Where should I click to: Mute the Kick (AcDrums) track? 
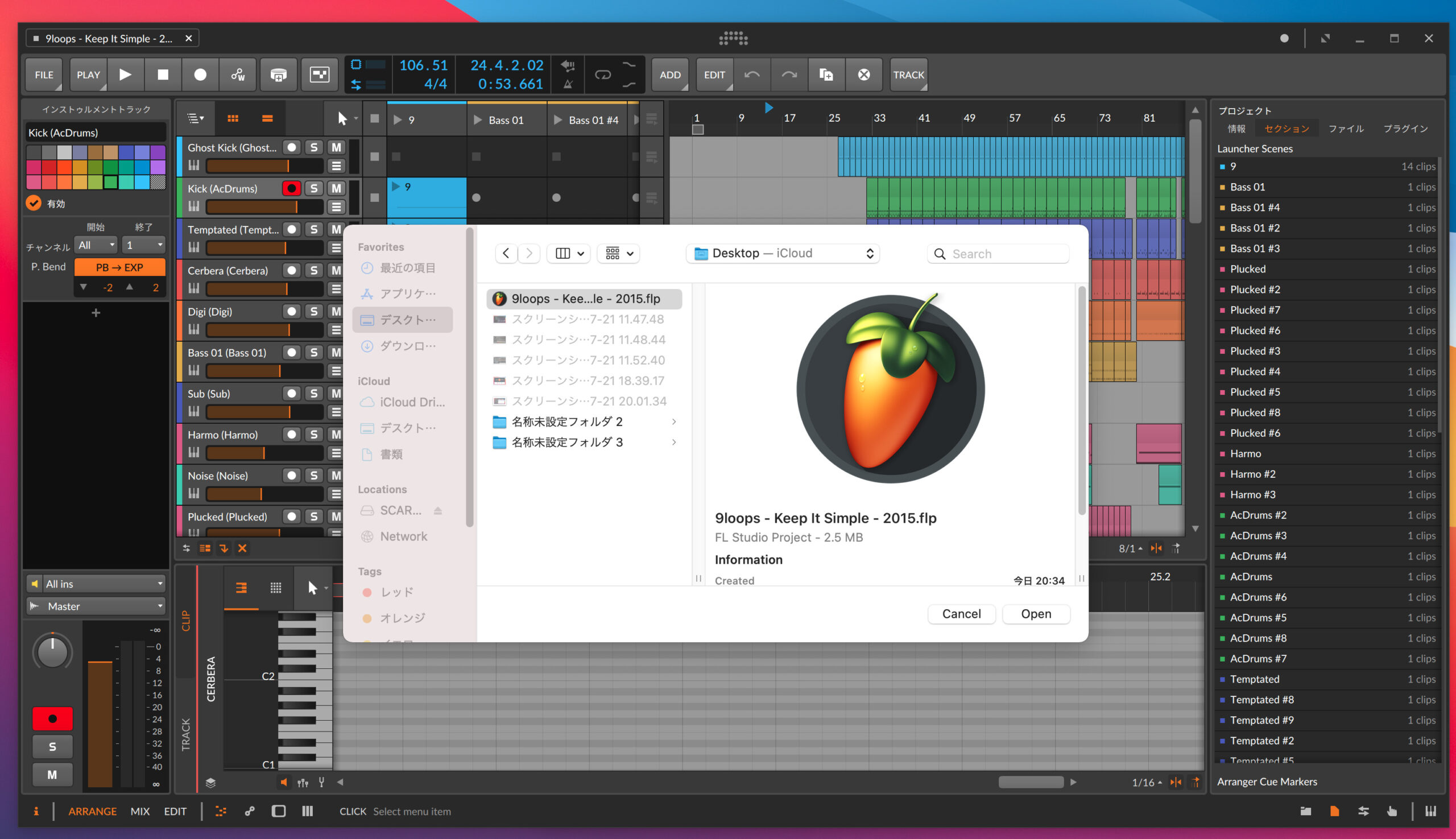(x=336, y=188)
